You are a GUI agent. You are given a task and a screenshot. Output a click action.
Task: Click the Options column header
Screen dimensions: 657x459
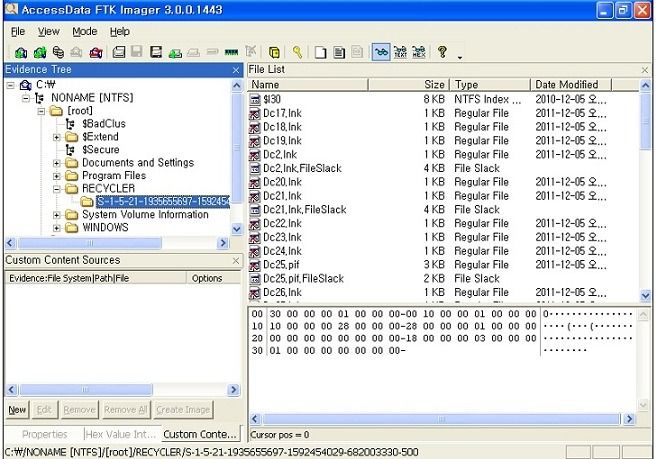point(213,278)
